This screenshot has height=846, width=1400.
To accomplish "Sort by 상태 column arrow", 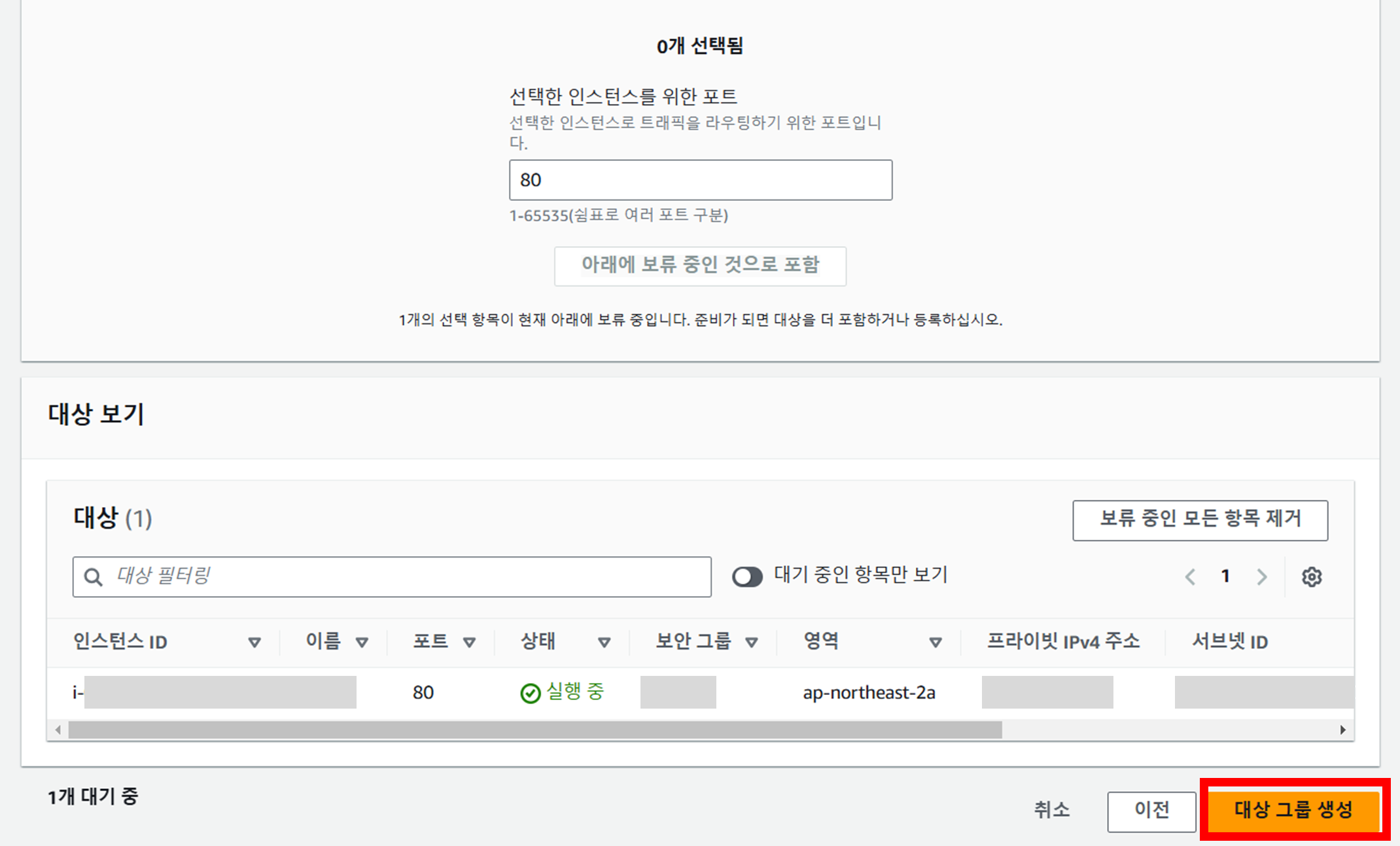I will point(604,643).
